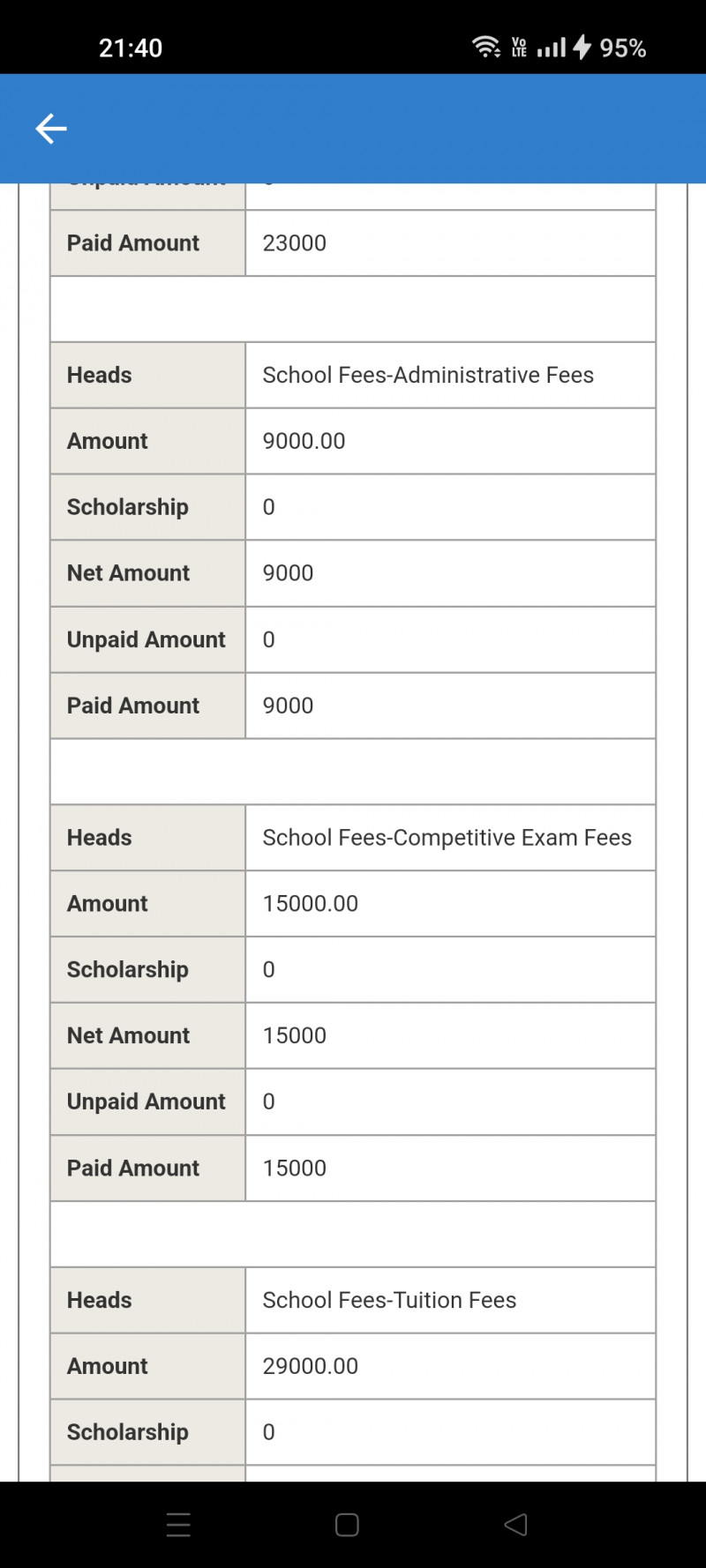Image resolution: width=706 pixels, height=1568 pixels.
Task: Select the School Fees-Administrative Fees cell
Action: 428,375
